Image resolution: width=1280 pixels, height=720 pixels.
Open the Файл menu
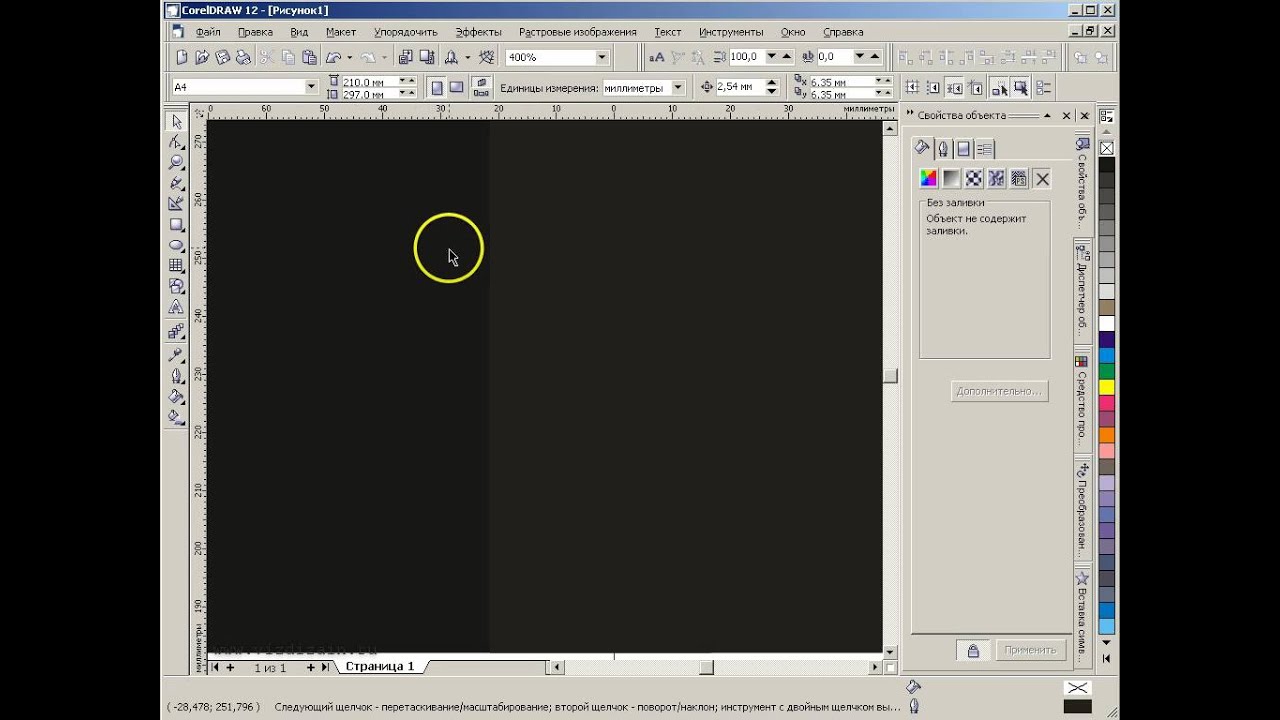point(208,32)
